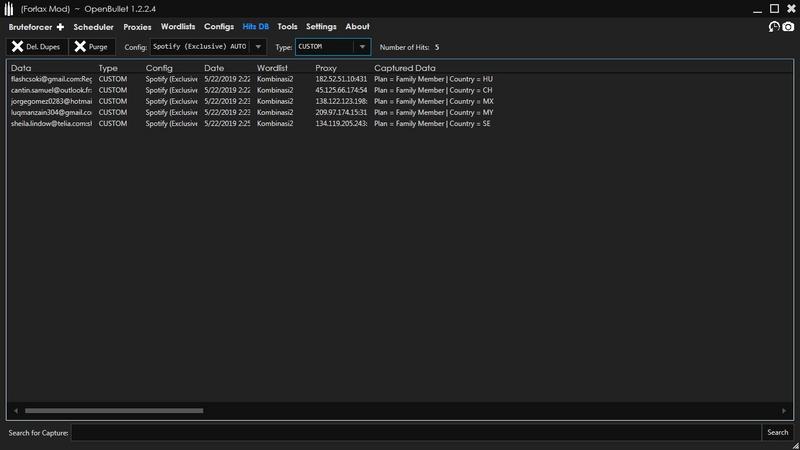
Task: Click the right arrow of the horizontal scrollbar
Action: (x=784, y=411)
